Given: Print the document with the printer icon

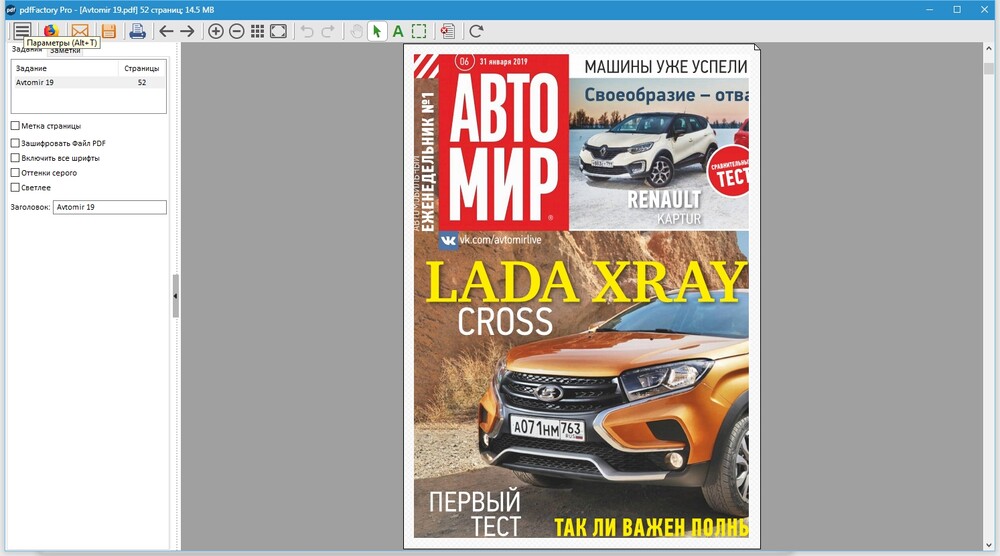Looking at the screenshot, I should pyautogui.click(x=137, y=31).
